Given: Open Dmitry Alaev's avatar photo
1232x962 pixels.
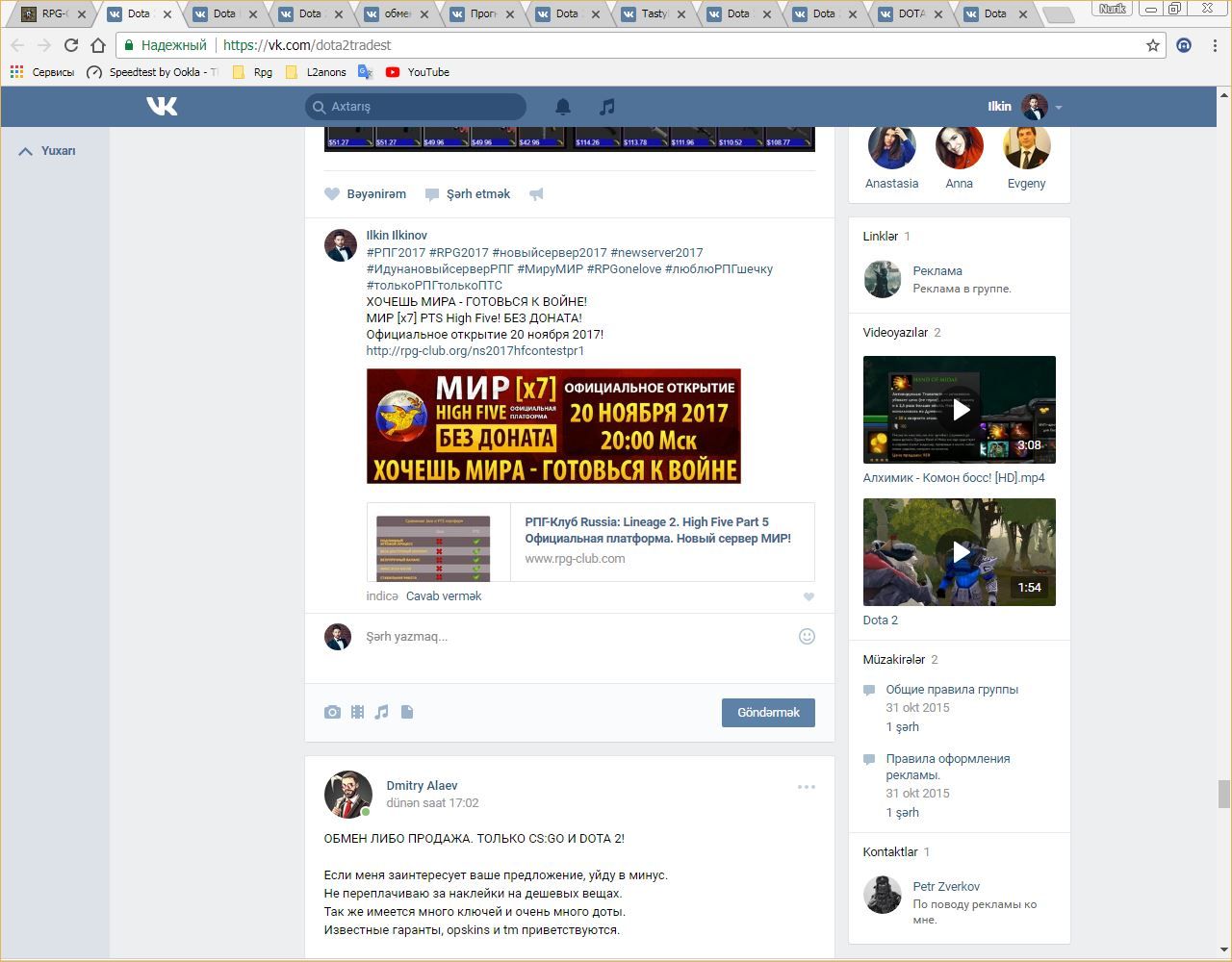Looking at the screenshot, I should click(347, 795).
